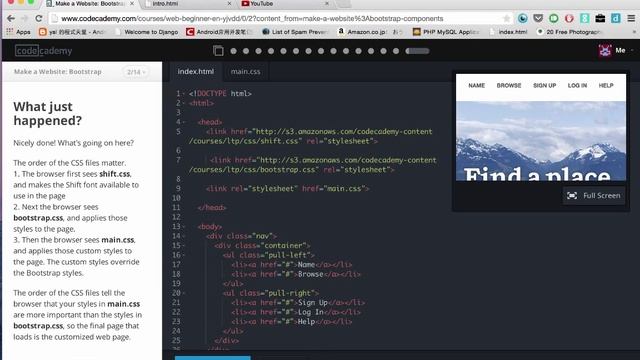Click the 'Make a Website: Bootstrap' course title
Viewport: 640px width, 360px height.
coord(58,71)
